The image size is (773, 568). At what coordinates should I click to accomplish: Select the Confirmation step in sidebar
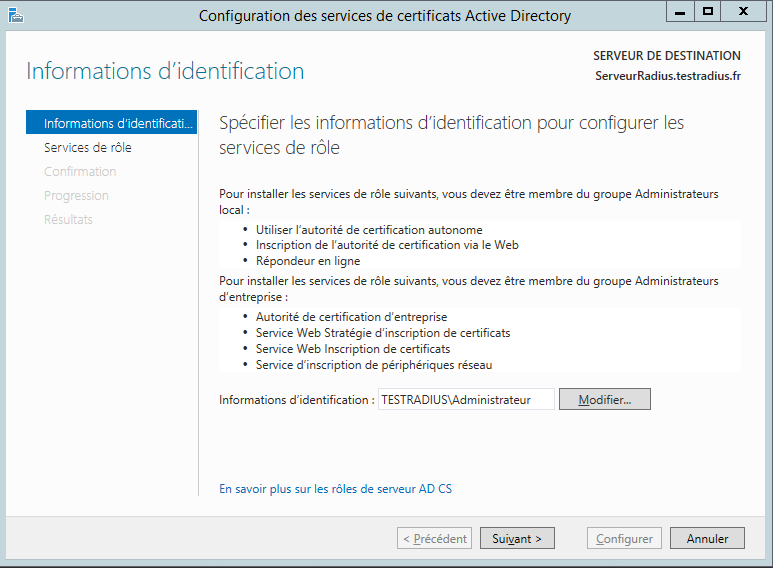(x=80, y=171)
